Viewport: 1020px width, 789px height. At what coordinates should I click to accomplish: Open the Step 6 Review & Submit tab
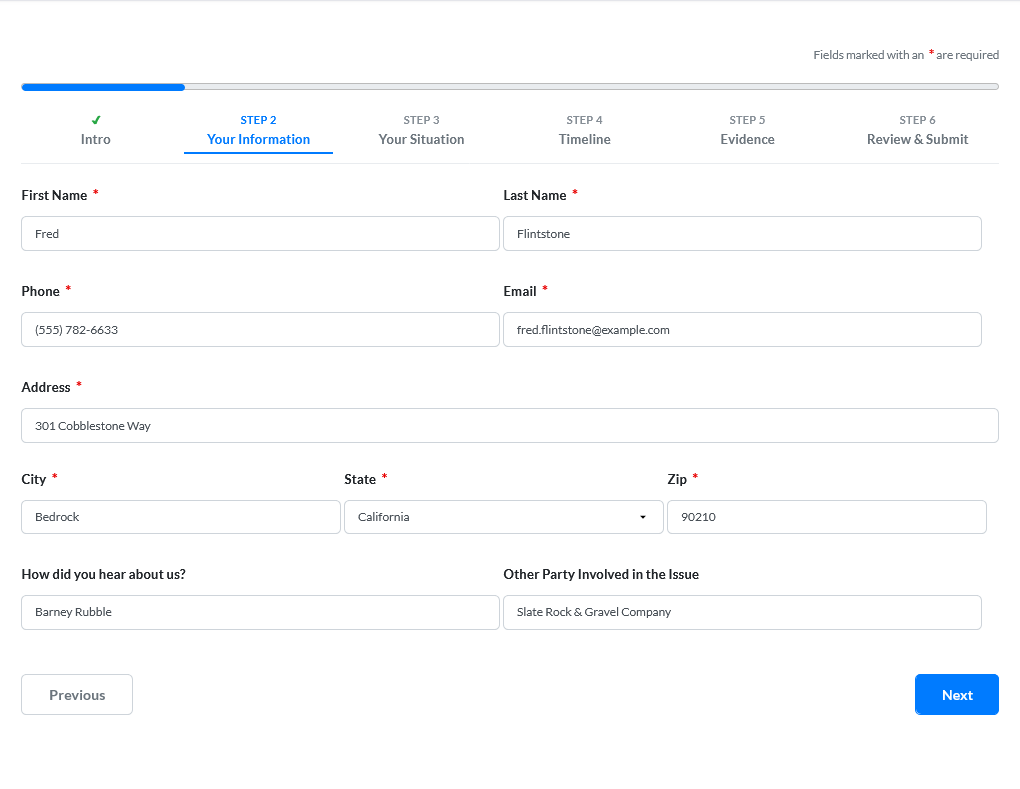917,130
